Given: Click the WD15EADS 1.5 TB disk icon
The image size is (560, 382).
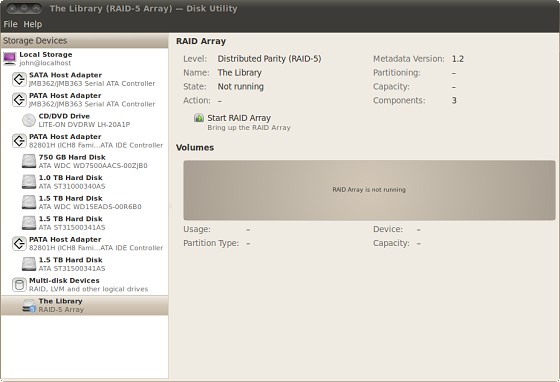Looking at the screenshot, I should [29, 202].
